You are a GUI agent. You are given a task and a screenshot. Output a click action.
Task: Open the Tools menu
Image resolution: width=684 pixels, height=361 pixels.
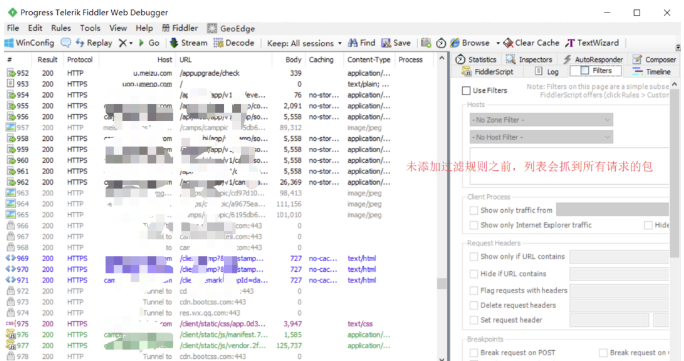pyautogui.click(x=90, y=28)
